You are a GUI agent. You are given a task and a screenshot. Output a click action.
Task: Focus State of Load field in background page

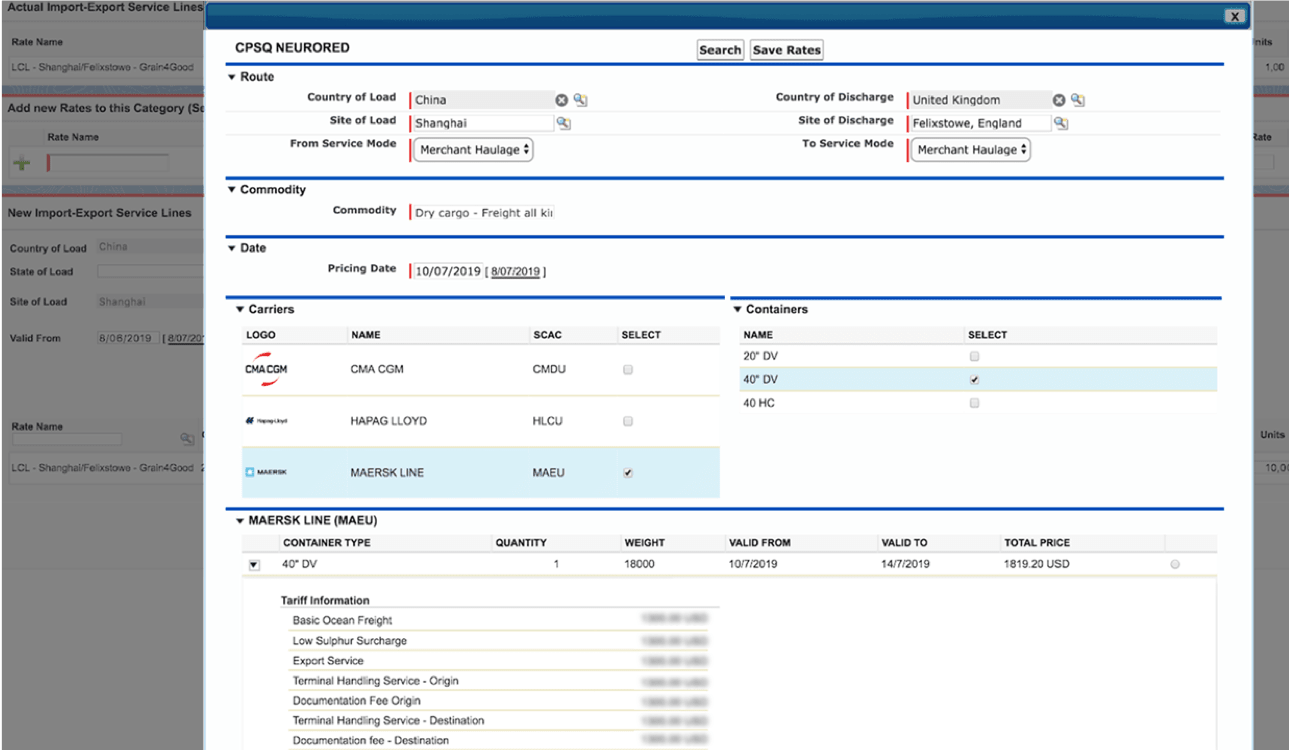tap(150, 272)
